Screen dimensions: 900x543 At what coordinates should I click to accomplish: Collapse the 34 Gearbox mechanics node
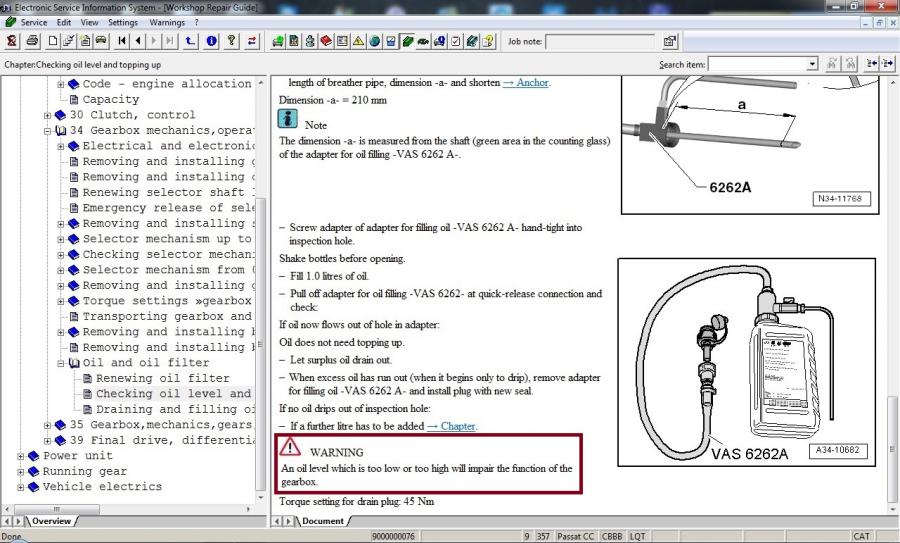coord(47,131)
